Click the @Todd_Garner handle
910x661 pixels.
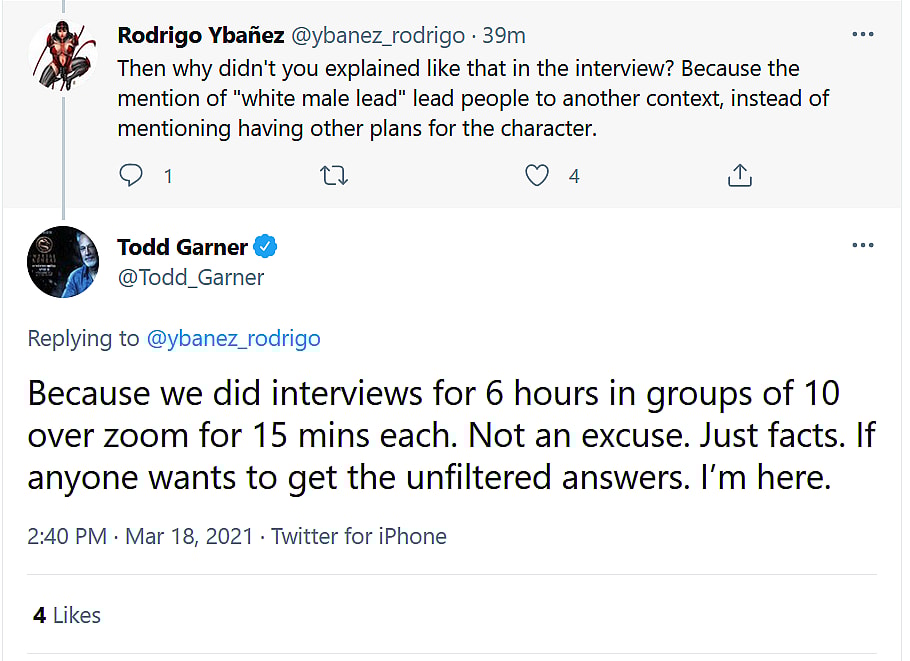(191, 277)
